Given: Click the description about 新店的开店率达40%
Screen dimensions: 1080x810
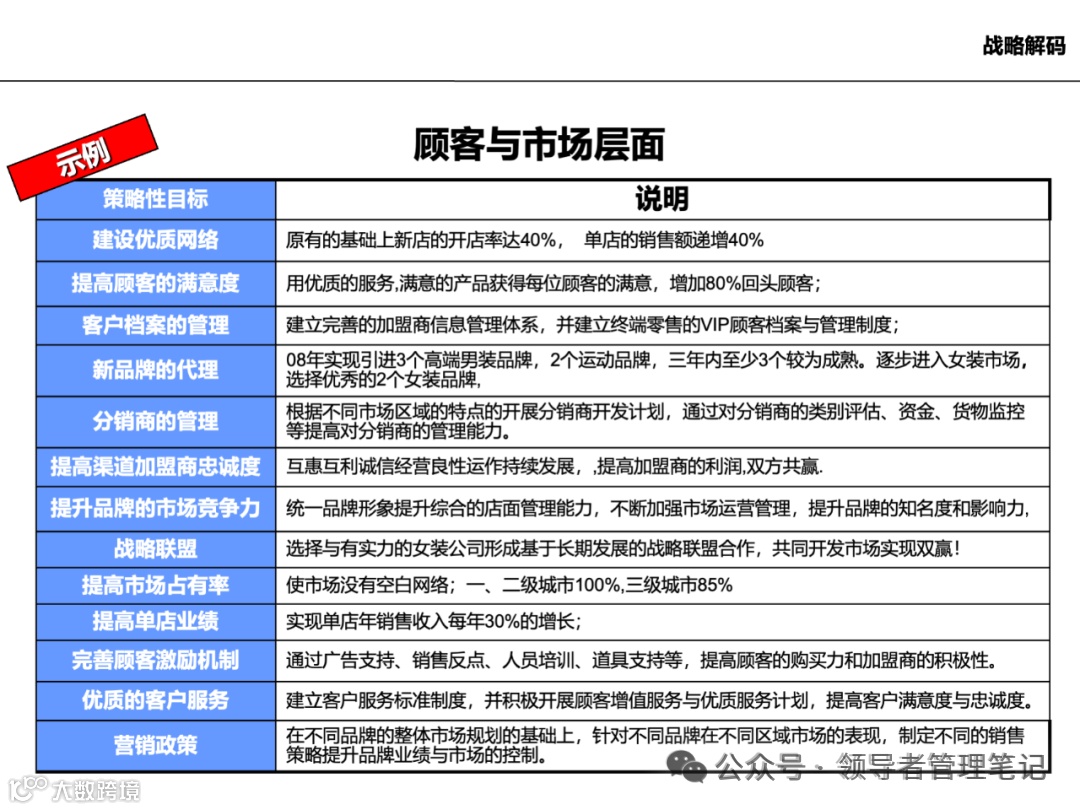Looking at the screenshot, I should pos(525,240).
